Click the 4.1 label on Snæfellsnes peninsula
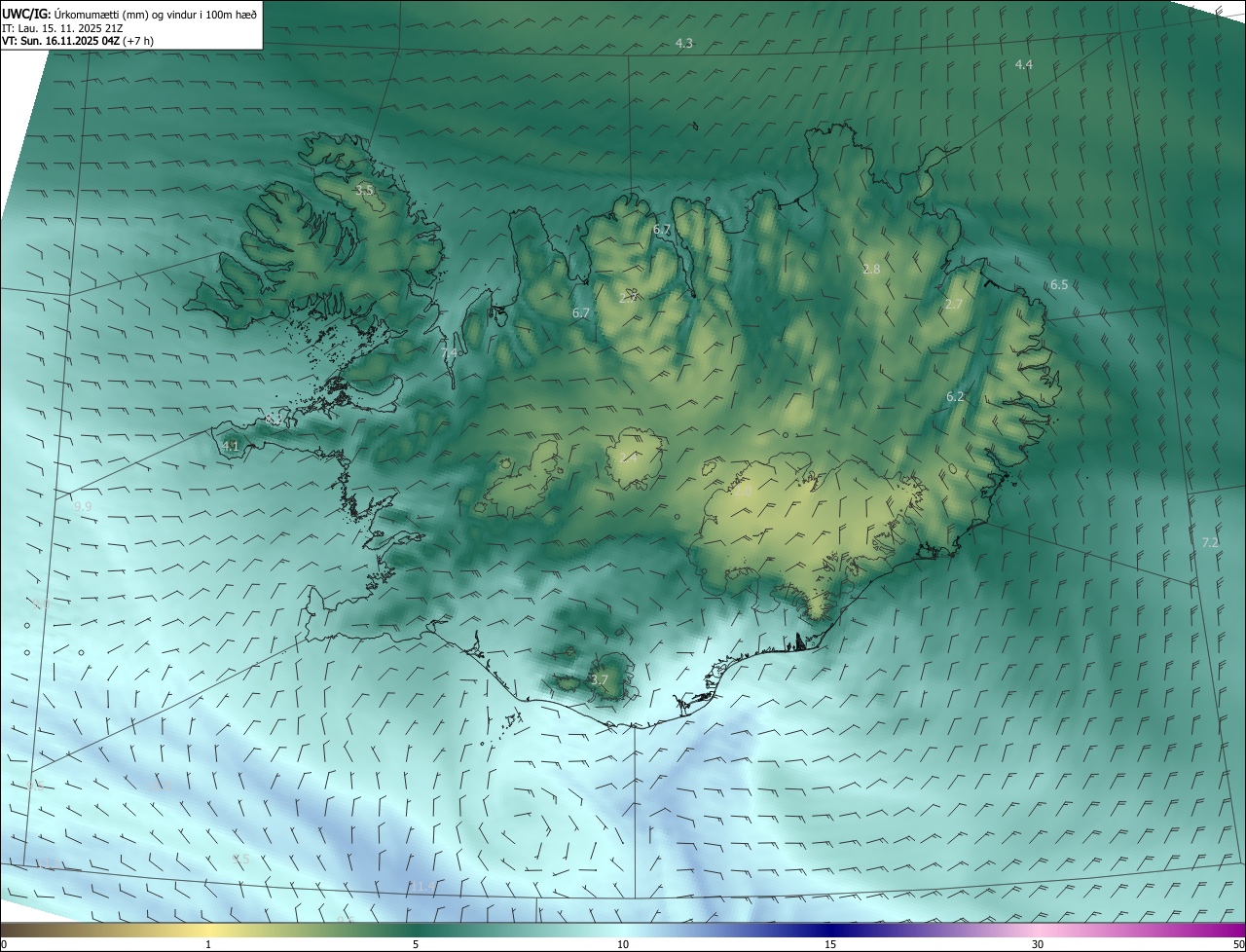 (231, 446)
